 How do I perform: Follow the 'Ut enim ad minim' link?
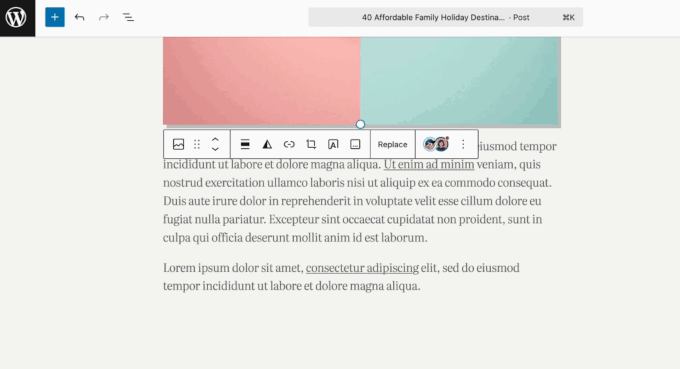(x=429, y=165)
